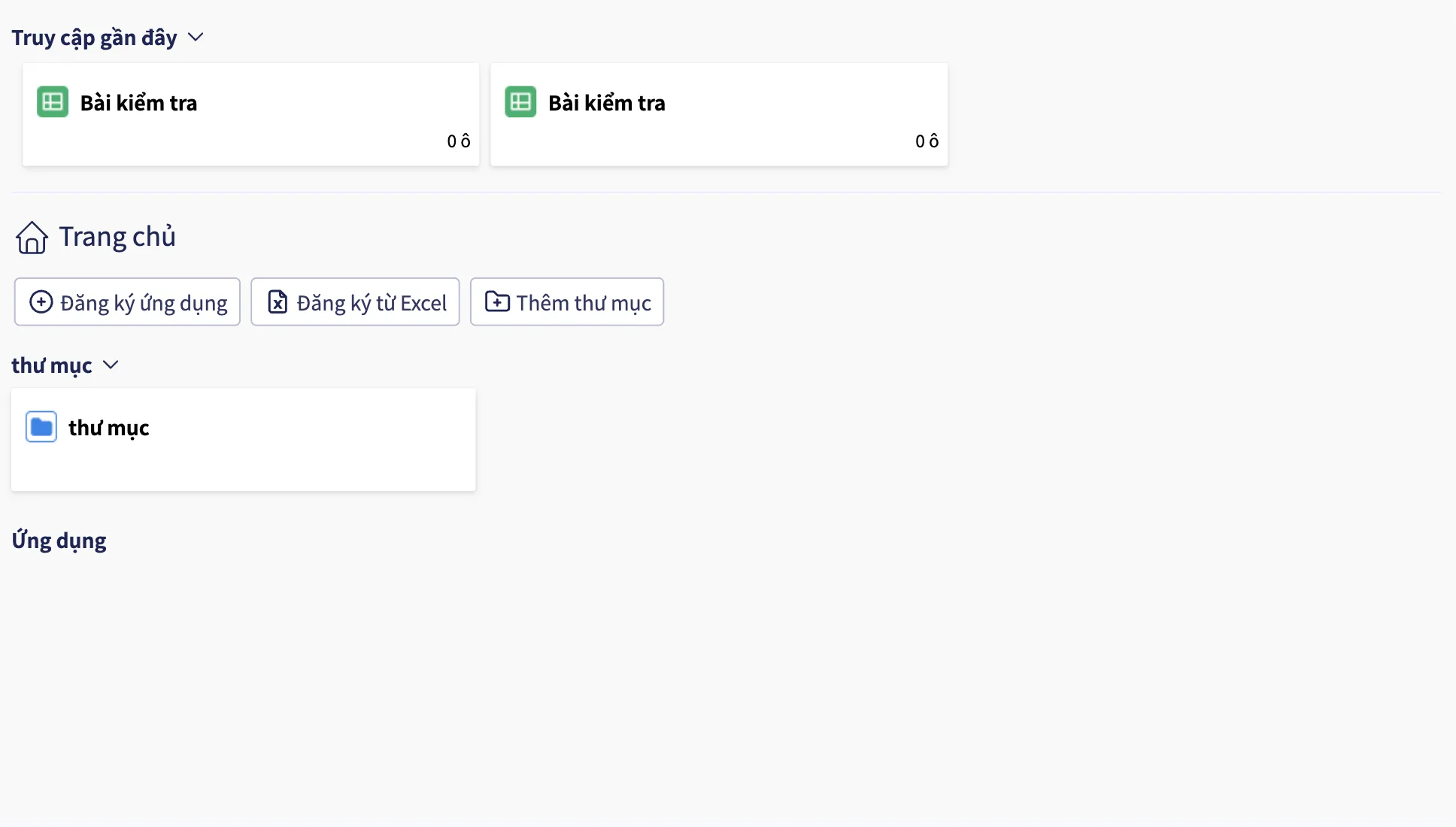Click the green table icon of the second Bài kiểm tra
Screen dimensions: 1456x827
pyautogui.click(x=520, y=102)
